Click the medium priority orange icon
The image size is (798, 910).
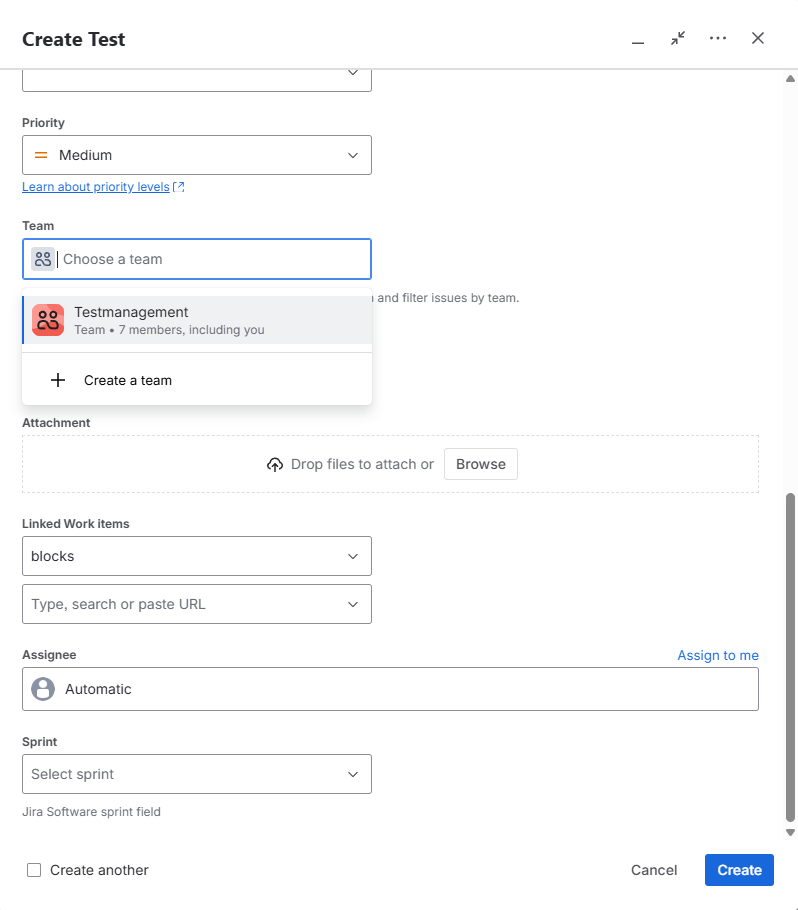point(41,155)
